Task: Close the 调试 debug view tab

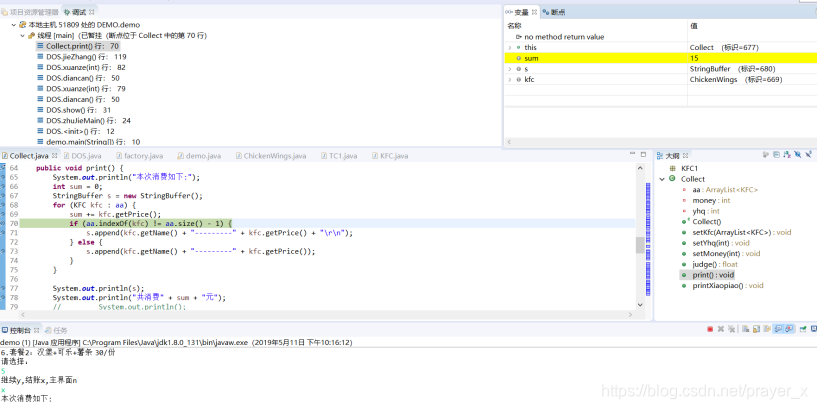Action: [x=92, y=11]
